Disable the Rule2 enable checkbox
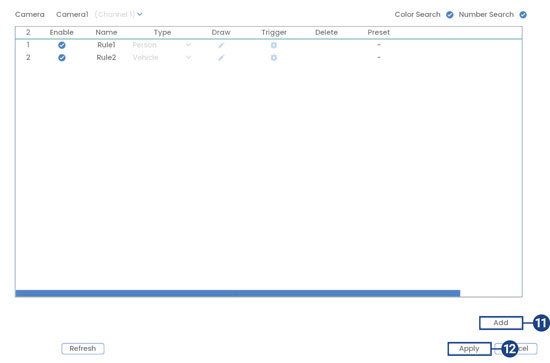The image size is (550, 363). [x=62, y=58]
